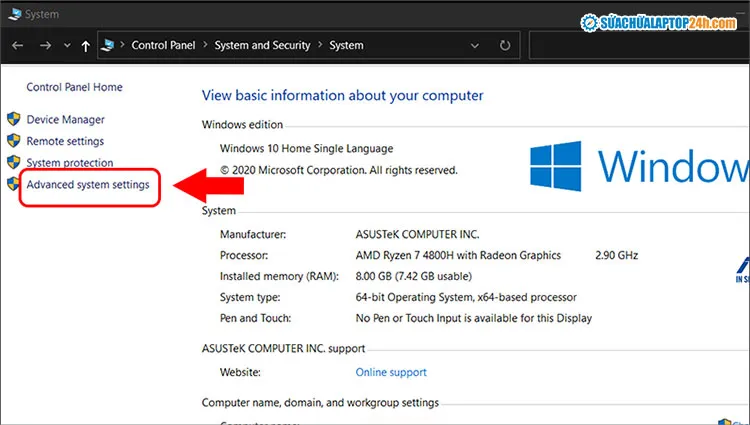This screenshot has width=750, height=425.
Task: Expand the address bar history dropdown
Action: pyautogui.click(x=477, y=45)
